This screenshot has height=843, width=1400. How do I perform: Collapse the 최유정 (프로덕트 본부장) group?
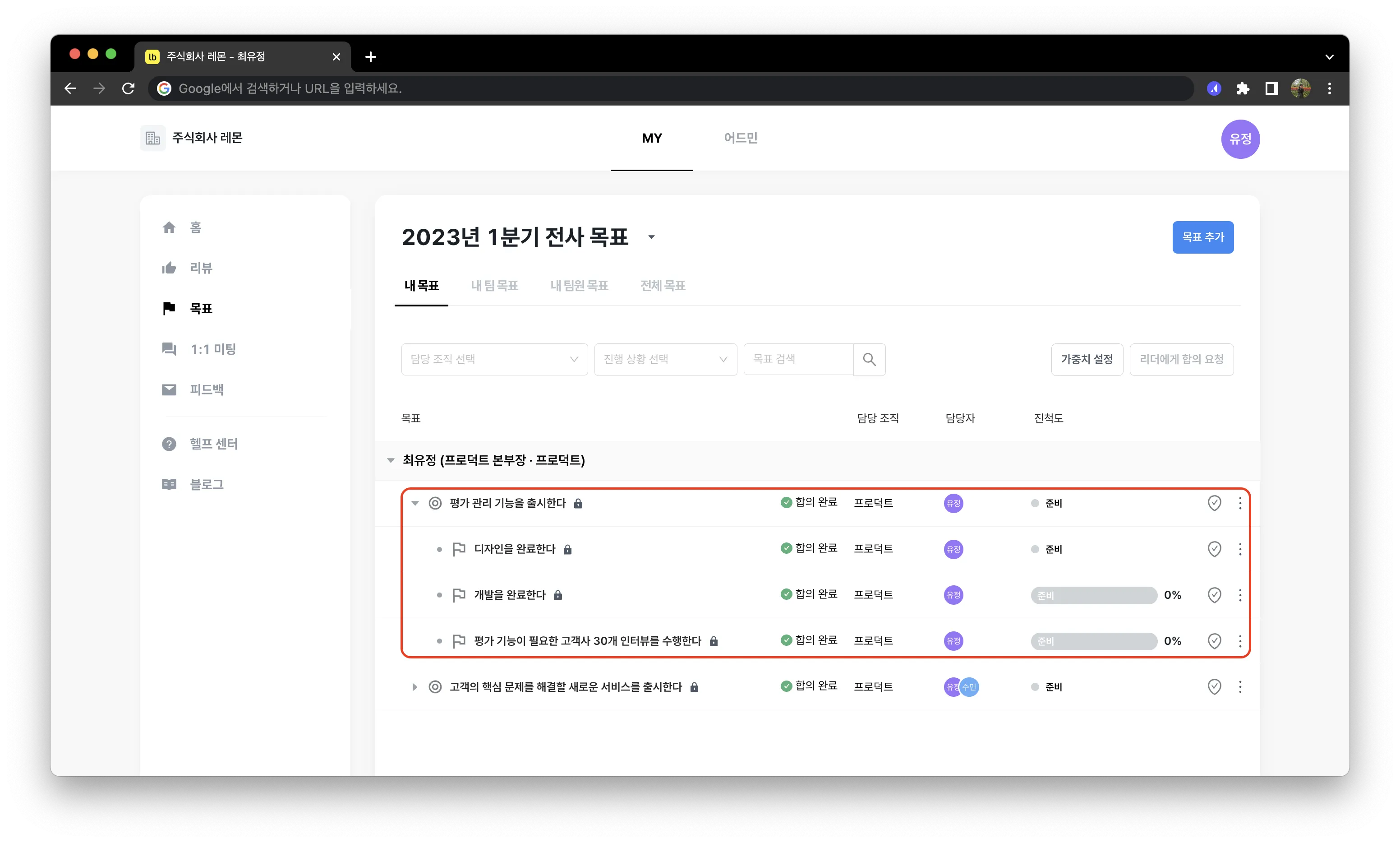pos(391,460)
